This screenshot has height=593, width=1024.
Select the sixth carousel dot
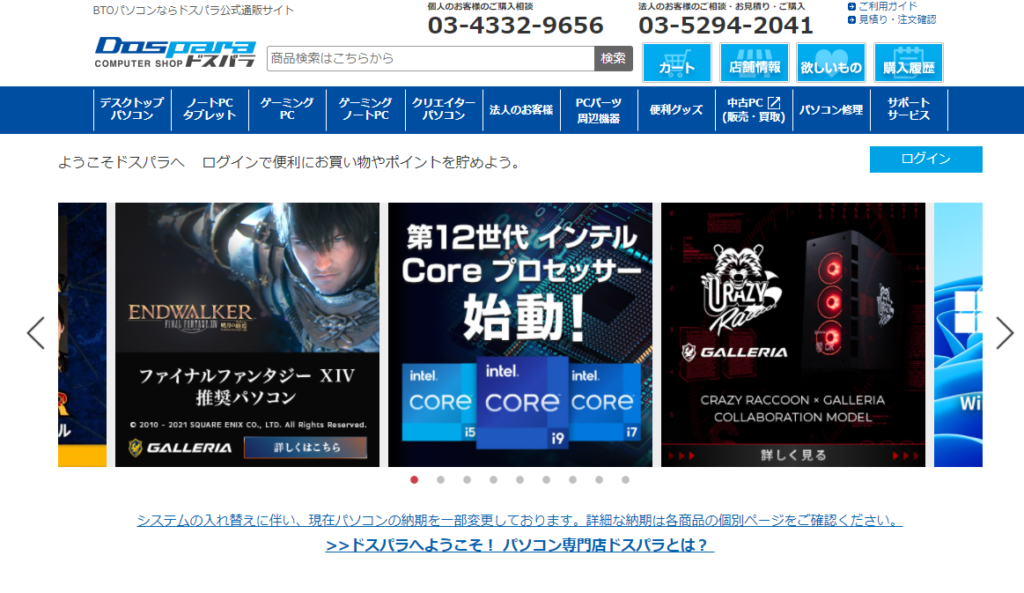tap(546, 480)
